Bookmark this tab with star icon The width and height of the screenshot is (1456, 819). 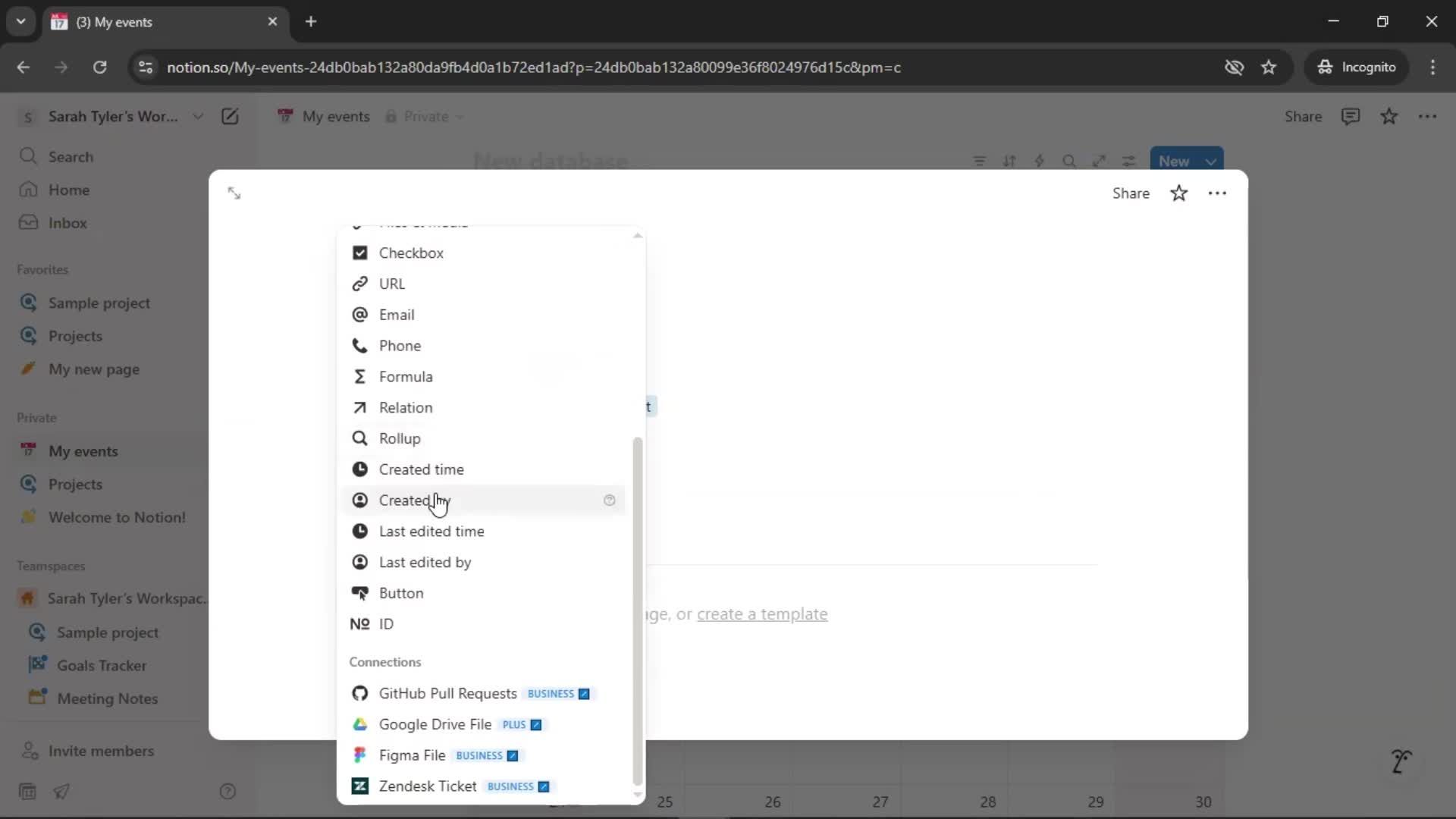tap(1269, 67)
